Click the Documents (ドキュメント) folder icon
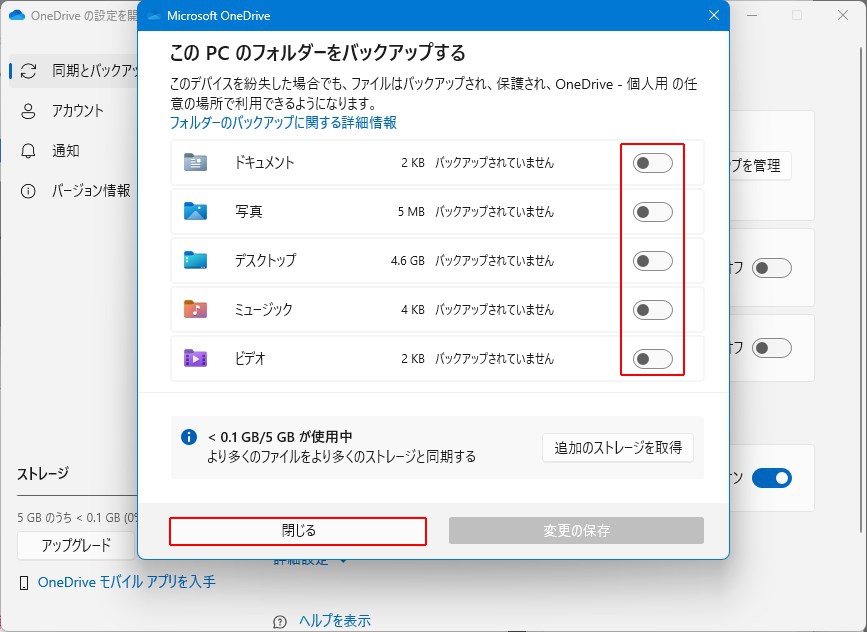 coord(195,163)
